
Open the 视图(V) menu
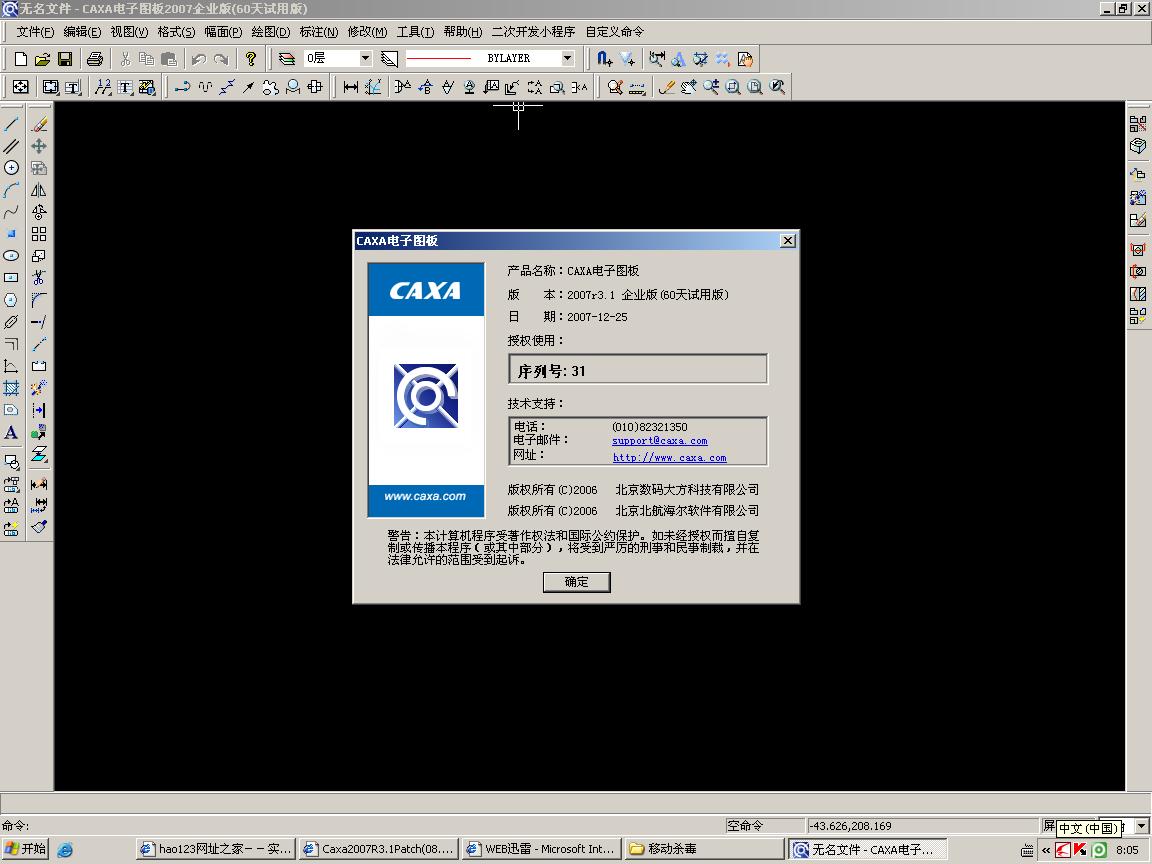(x=129, y=32)
